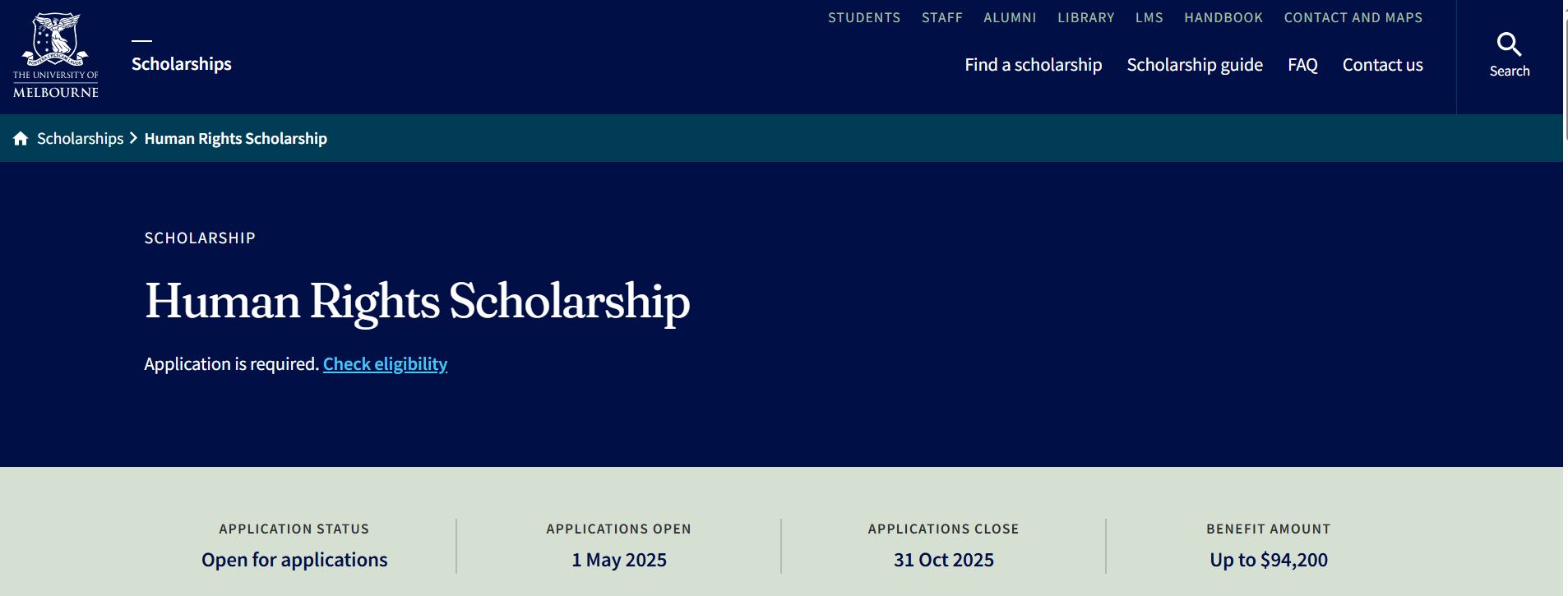Go to LMS link

[1149, 17]
